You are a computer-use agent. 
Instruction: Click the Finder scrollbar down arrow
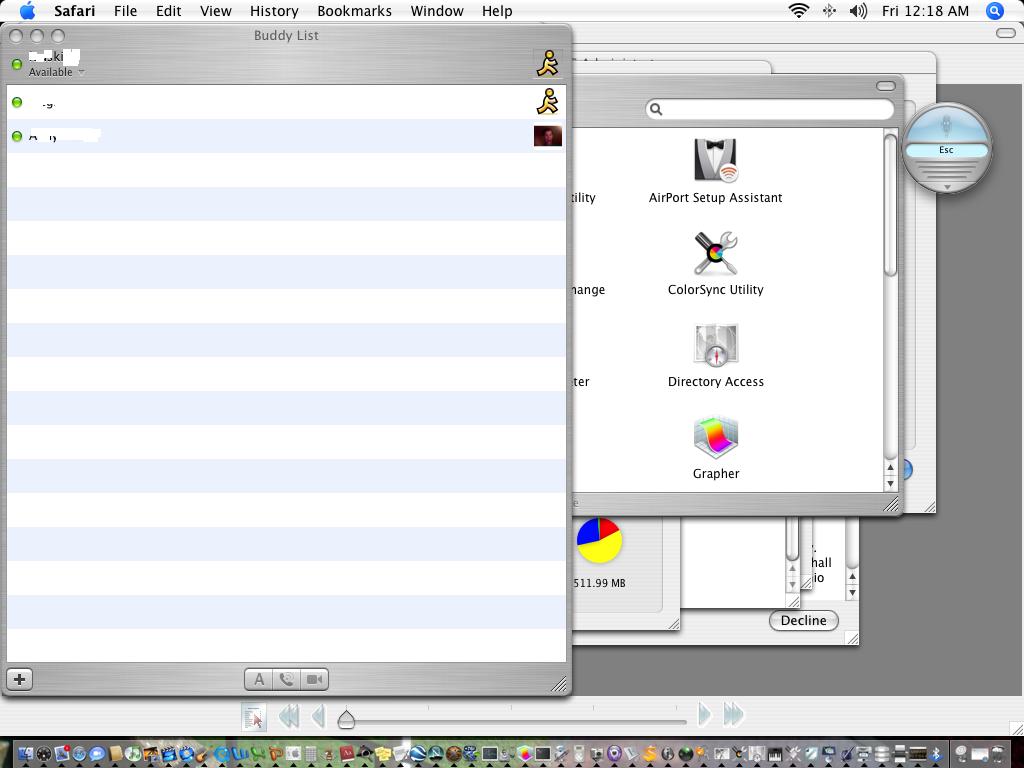(x=889, y=483)
